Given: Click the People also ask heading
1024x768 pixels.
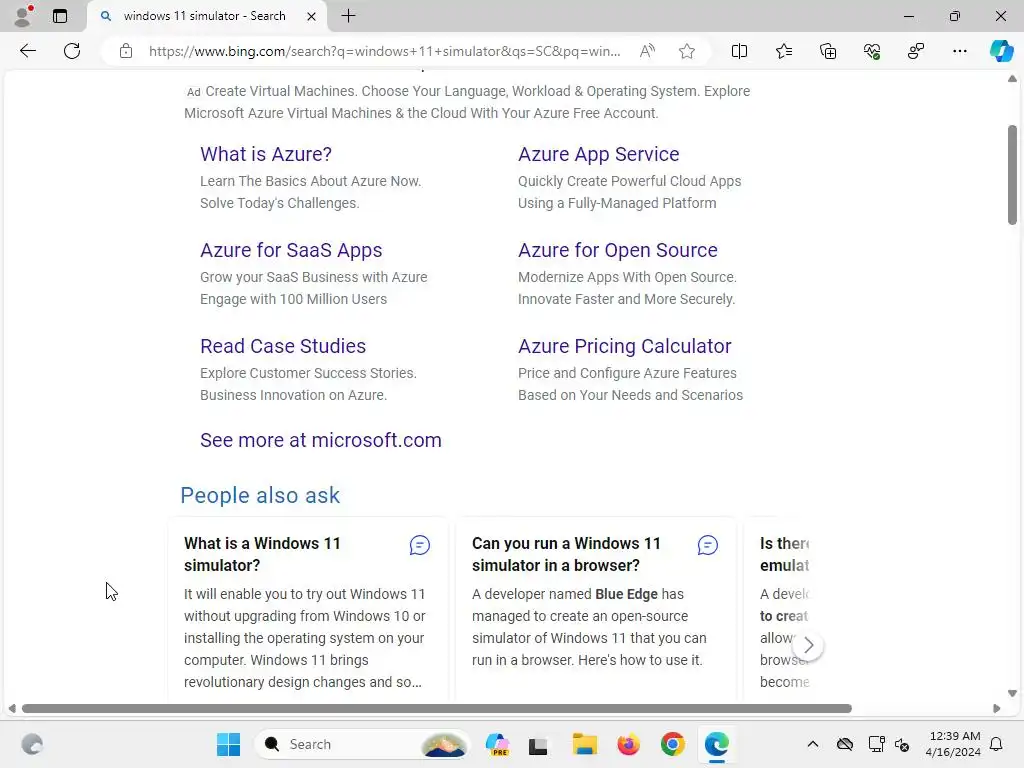Looking at the screenshot, I should (x=260, y=496).
